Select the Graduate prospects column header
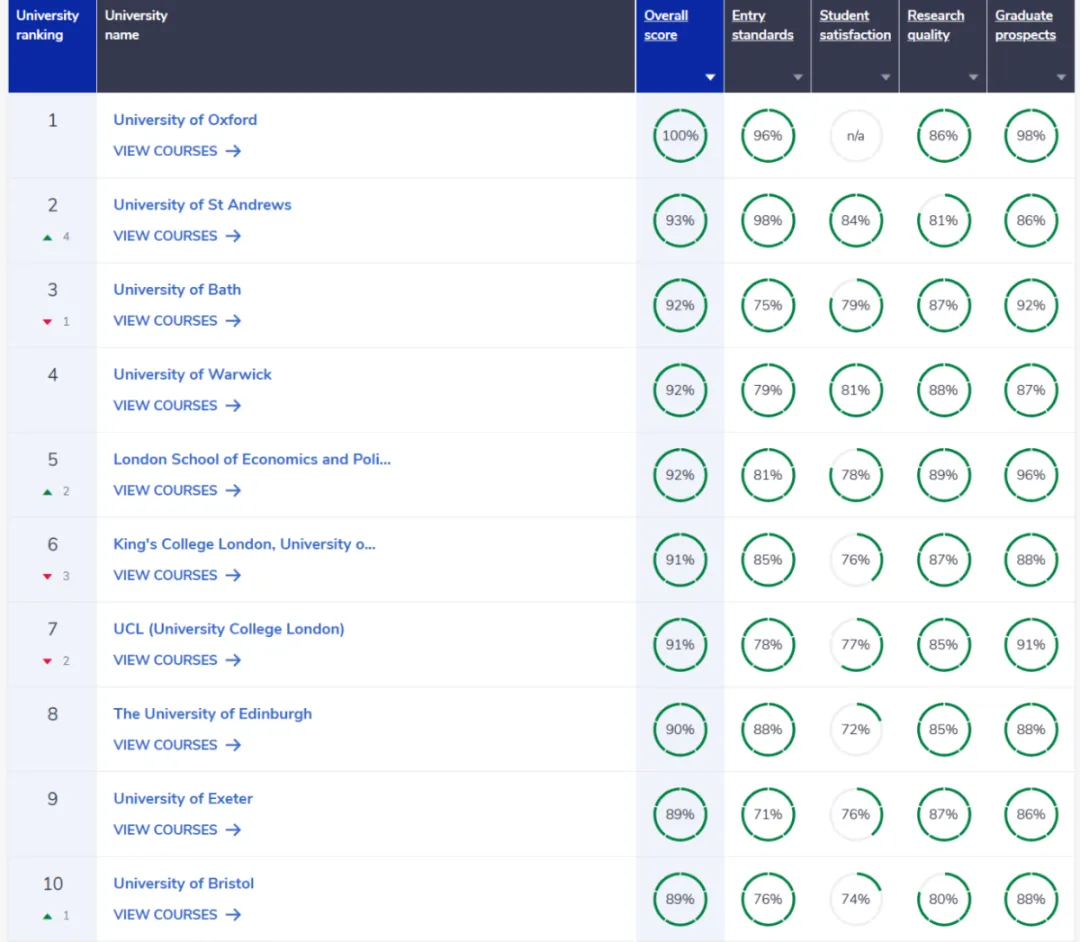The width and height of the screenshot is (1080, 942). (1025, 25)
